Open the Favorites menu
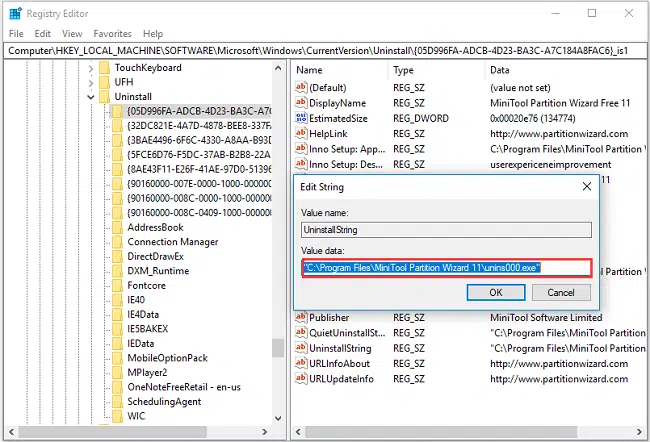650x442 pixels. 112,33
